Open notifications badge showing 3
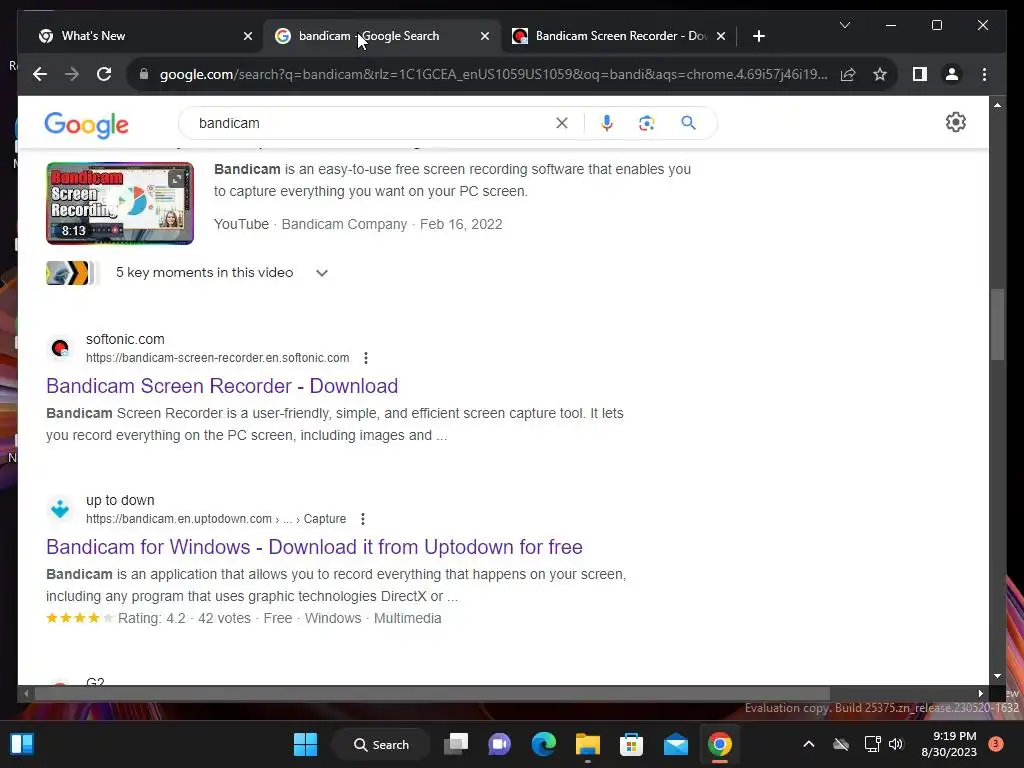The image size is (1024, 768). [x=996, y=744]
